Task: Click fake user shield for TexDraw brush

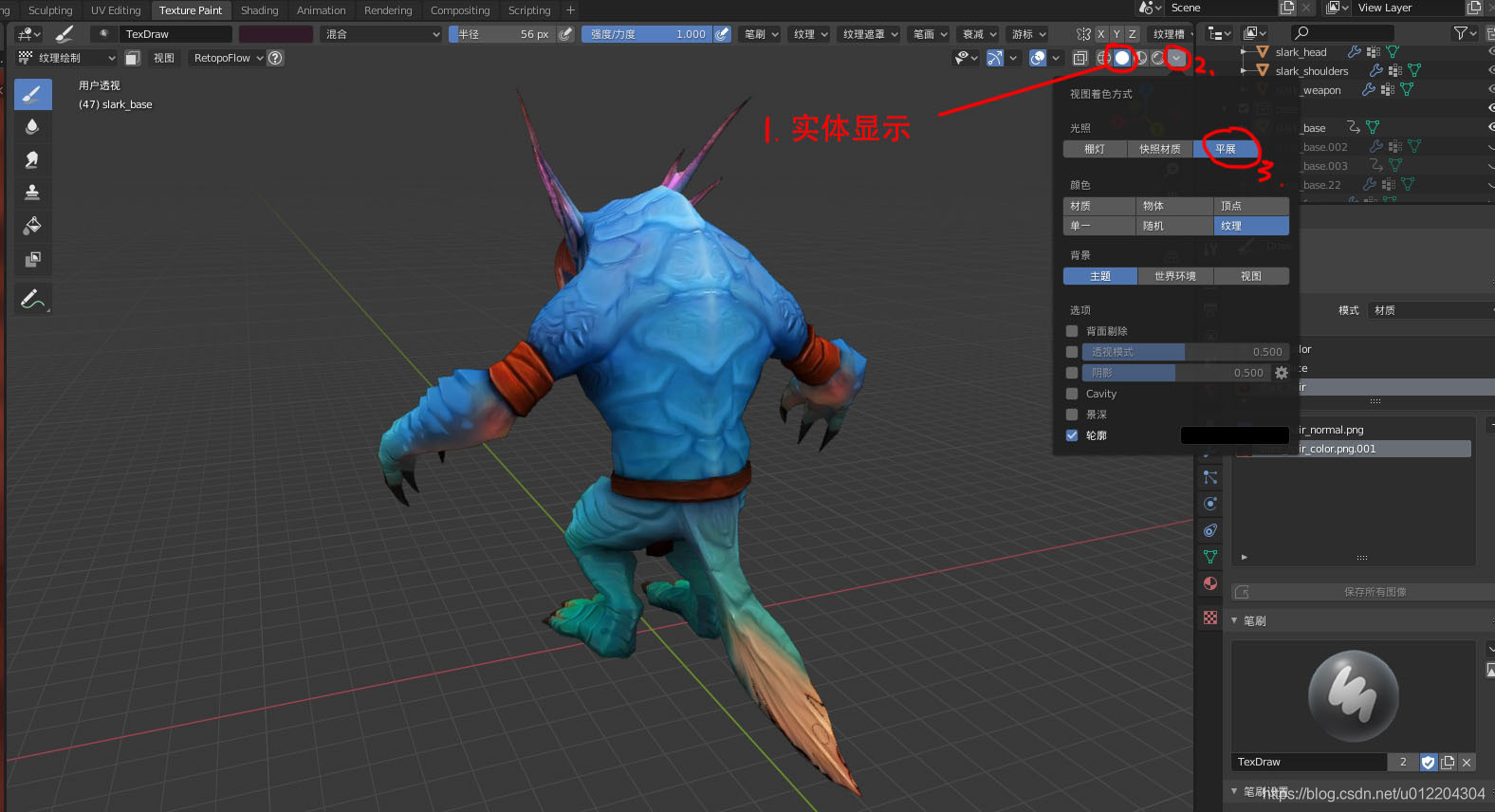Action: click(1429, 762)
